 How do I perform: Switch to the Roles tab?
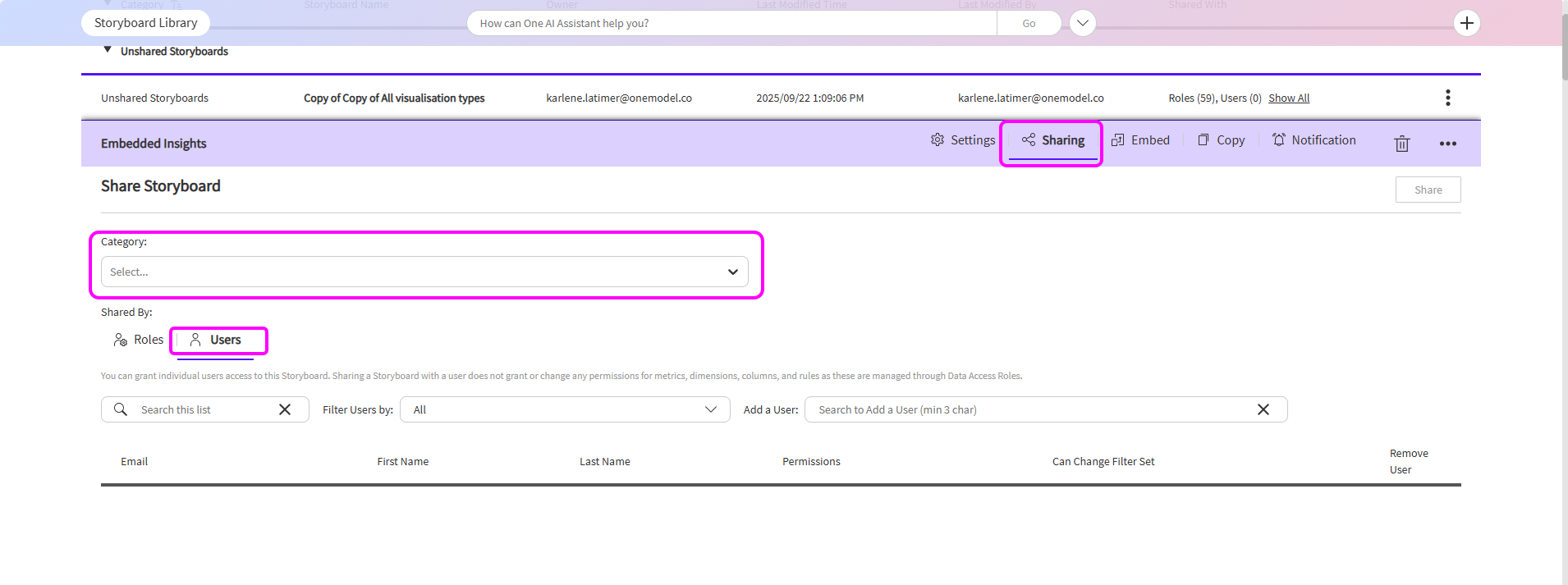click(138, 340)
